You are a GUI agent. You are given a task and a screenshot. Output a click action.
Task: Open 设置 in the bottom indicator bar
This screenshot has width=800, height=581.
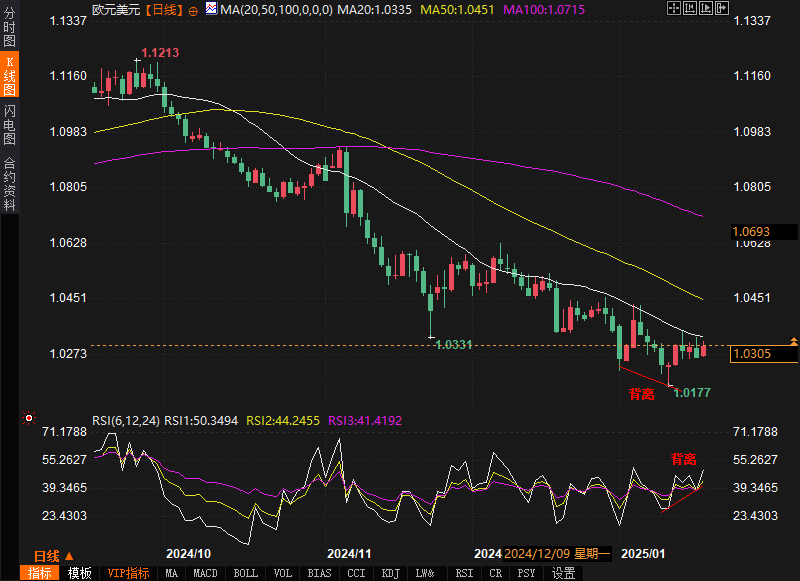coord(564,573)
